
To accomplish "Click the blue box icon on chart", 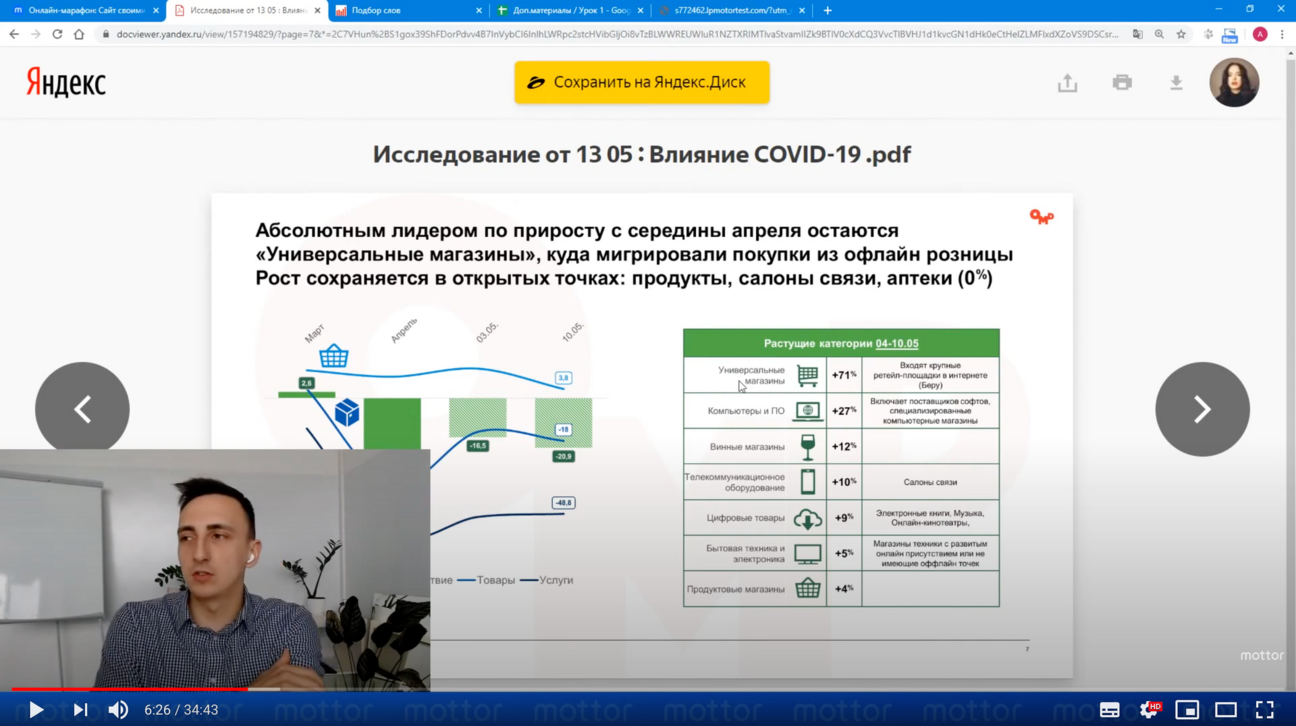I will (x=347, y=412).
